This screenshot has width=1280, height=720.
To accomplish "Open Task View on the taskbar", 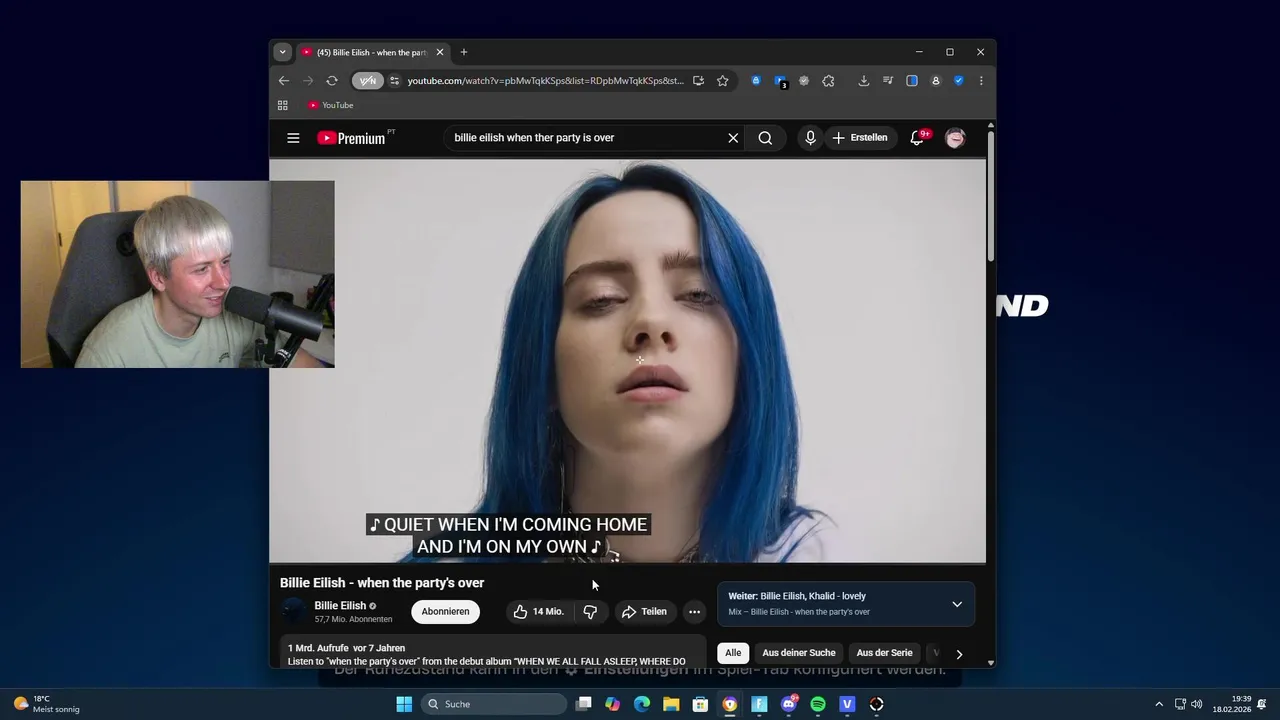I will [x=584, y=704].
